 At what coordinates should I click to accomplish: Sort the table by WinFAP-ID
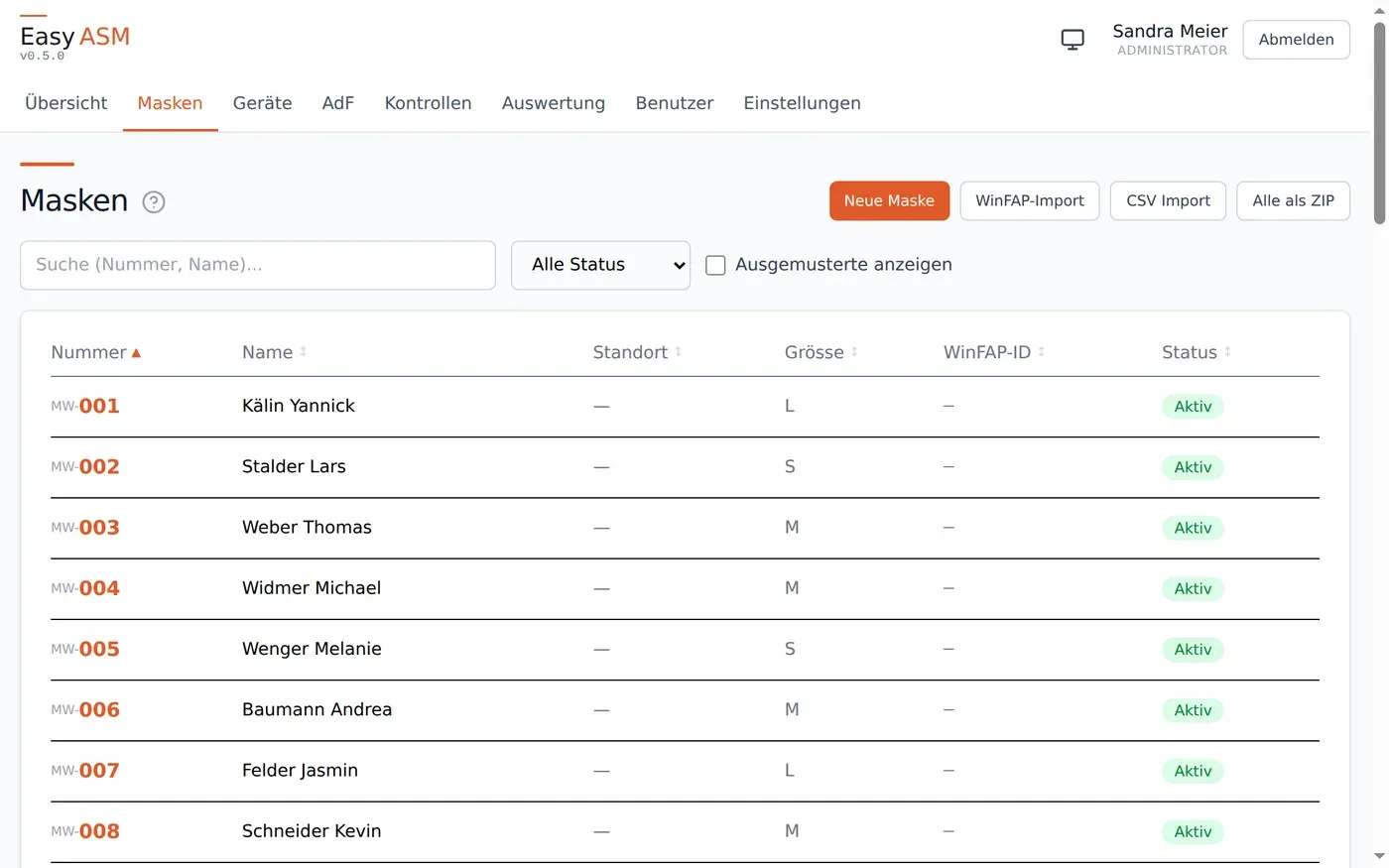coord(994,352)
